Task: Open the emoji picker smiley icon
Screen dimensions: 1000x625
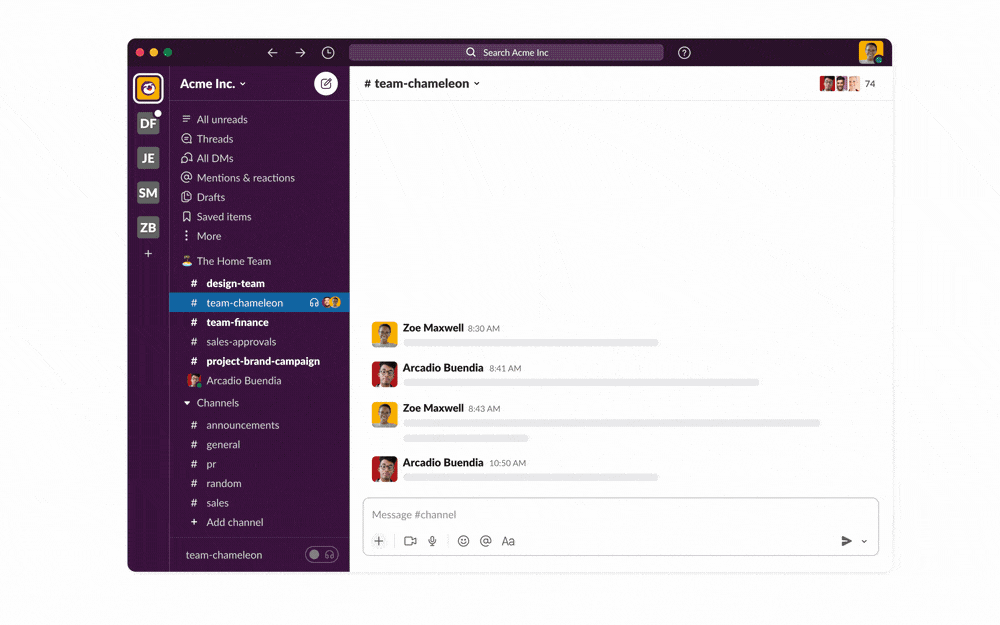Action: tap(464, 541)
